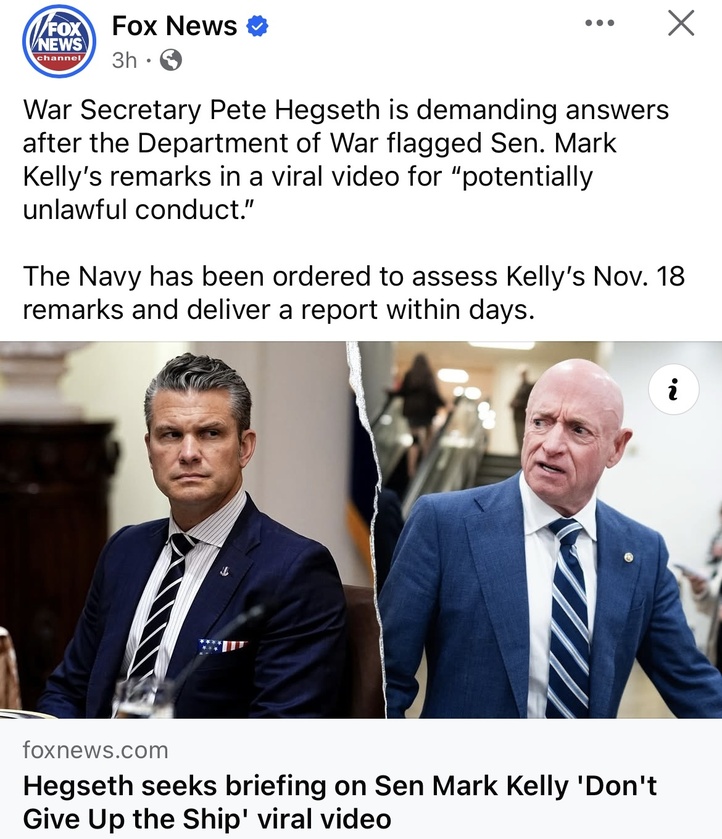
Task: Open the Fox News channel logo avatar
Action: tap(59, 41)
